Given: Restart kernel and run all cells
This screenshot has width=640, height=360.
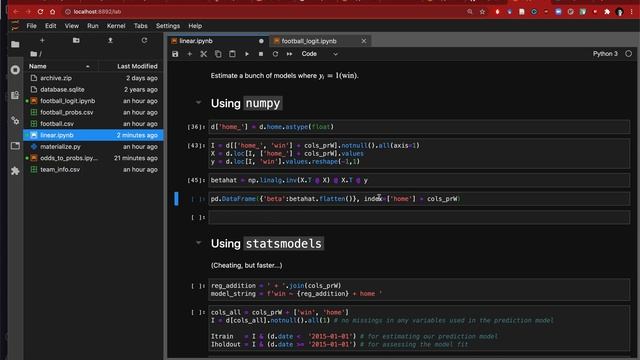Looking at the screenshot, I should click(289, 54).
